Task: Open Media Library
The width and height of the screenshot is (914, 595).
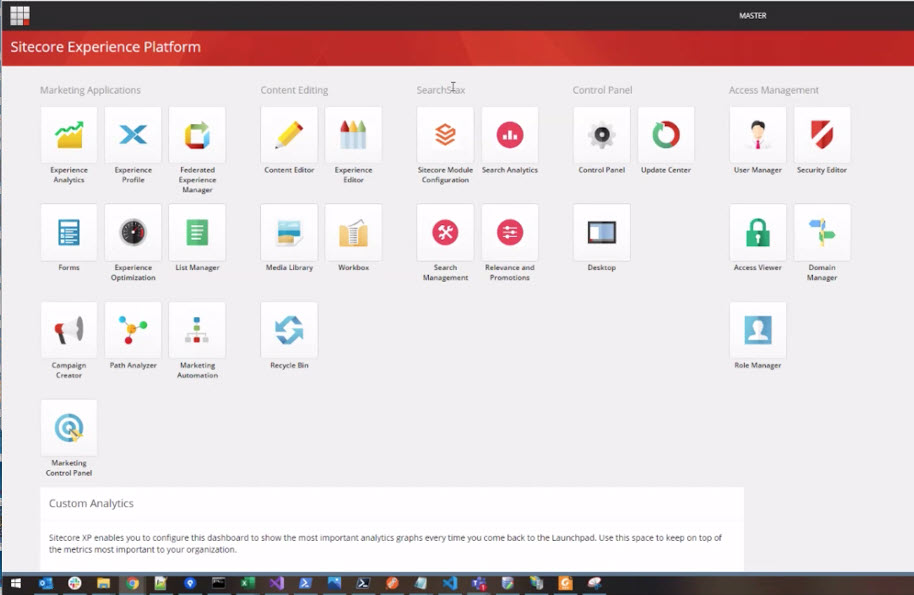Action: 289,233
